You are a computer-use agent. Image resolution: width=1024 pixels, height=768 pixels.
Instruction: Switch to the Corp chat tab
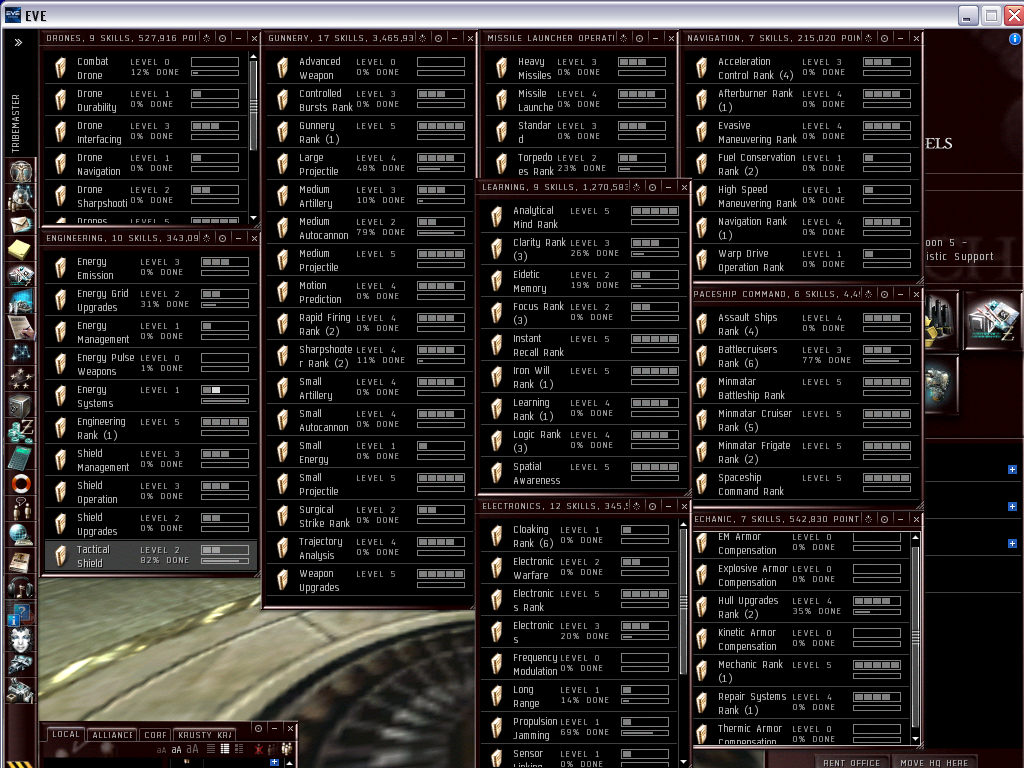(x=155, y=735)
